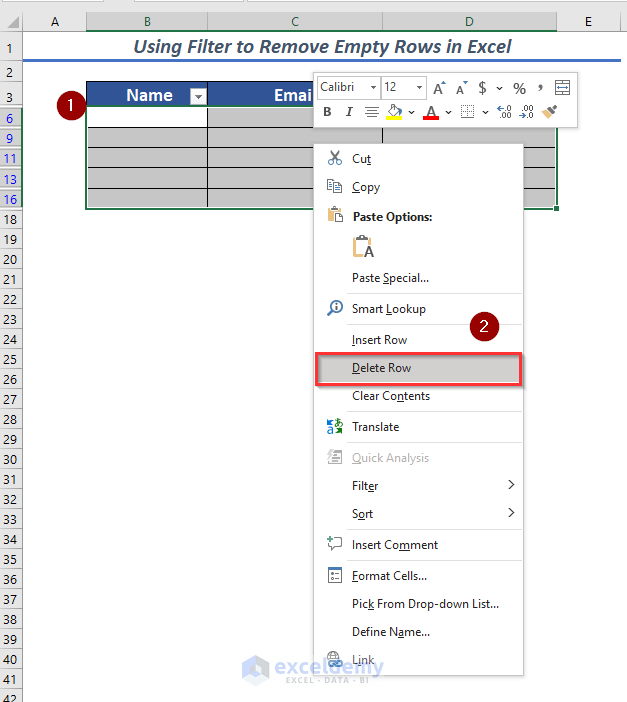Screen dimensions: 627x702
Task: Open Format Cells dialog
Action: (418, 576)
